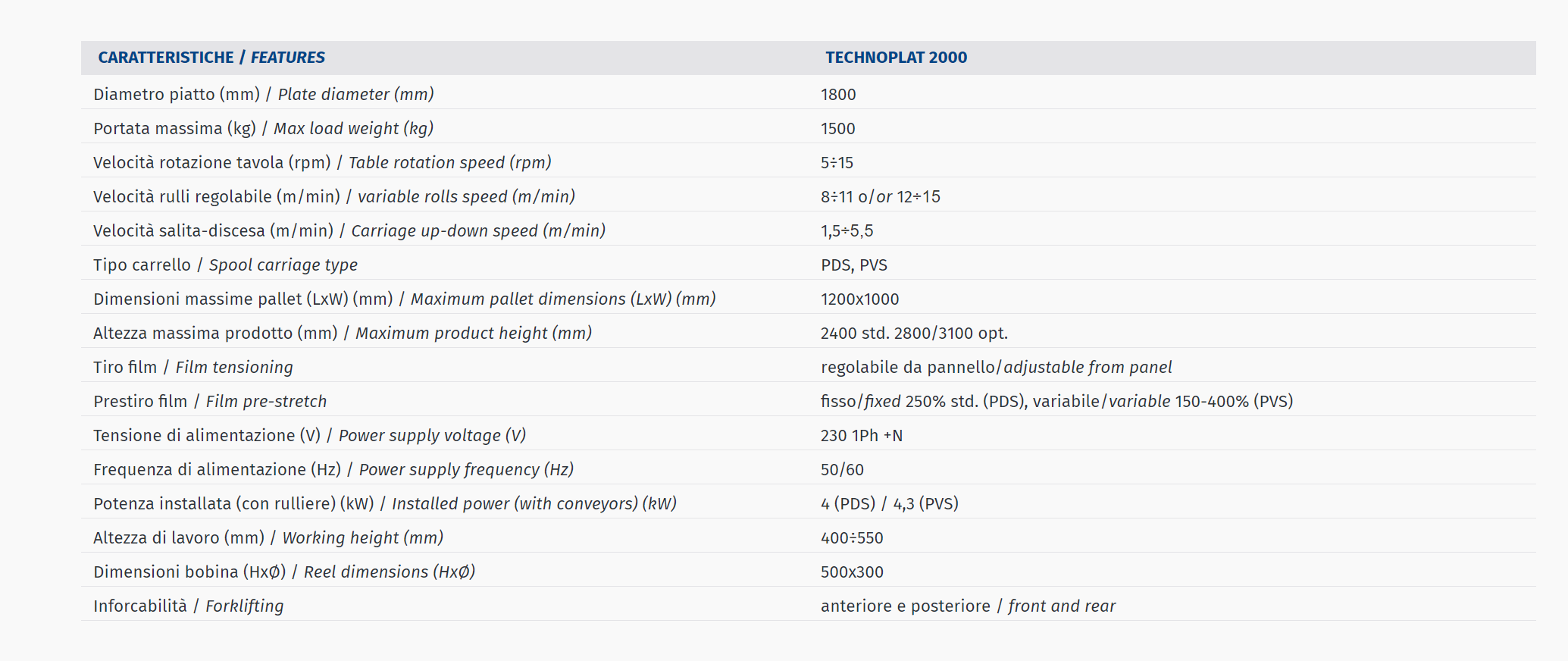
Task: Select the 'Tipo carrello / Spool carriage type' label
Action: 225,265
